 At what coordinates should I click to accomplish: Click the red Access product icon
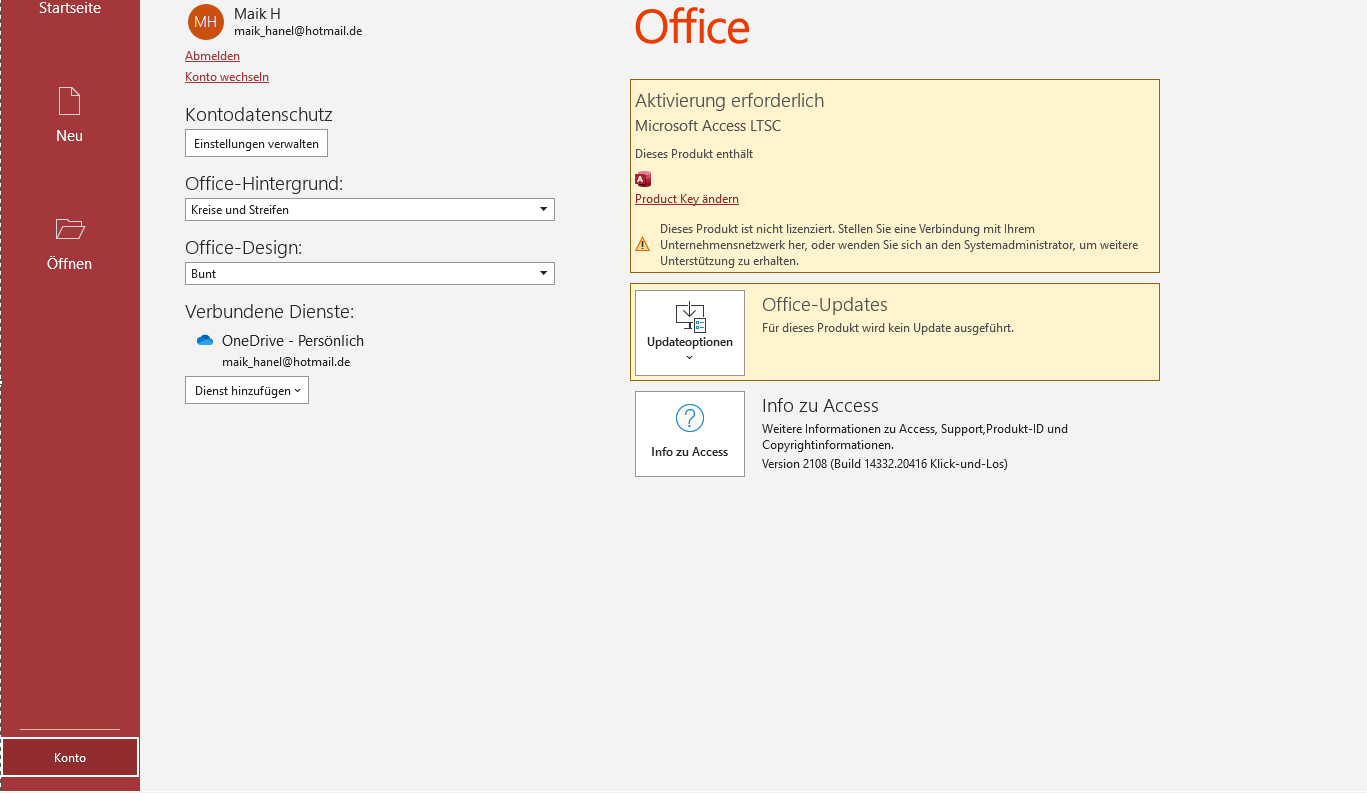coord(643,179)
